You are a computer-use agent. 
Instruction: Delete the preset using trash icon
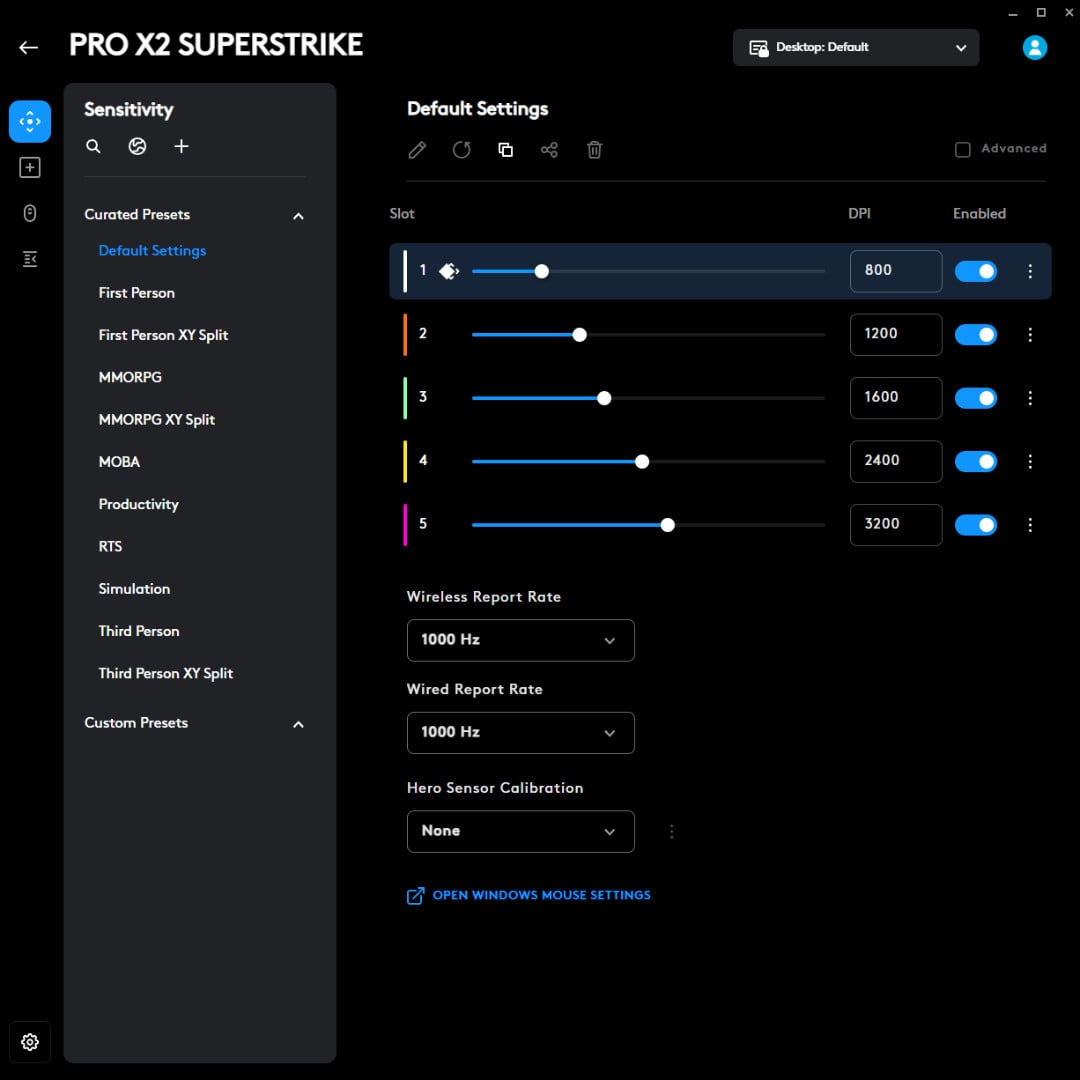click(594, 149)
